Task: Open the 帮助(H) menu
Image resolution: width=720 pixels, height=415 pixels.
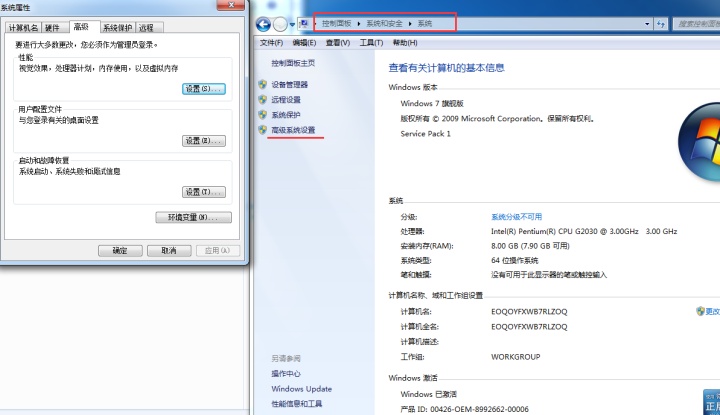Action: point(405,43)
